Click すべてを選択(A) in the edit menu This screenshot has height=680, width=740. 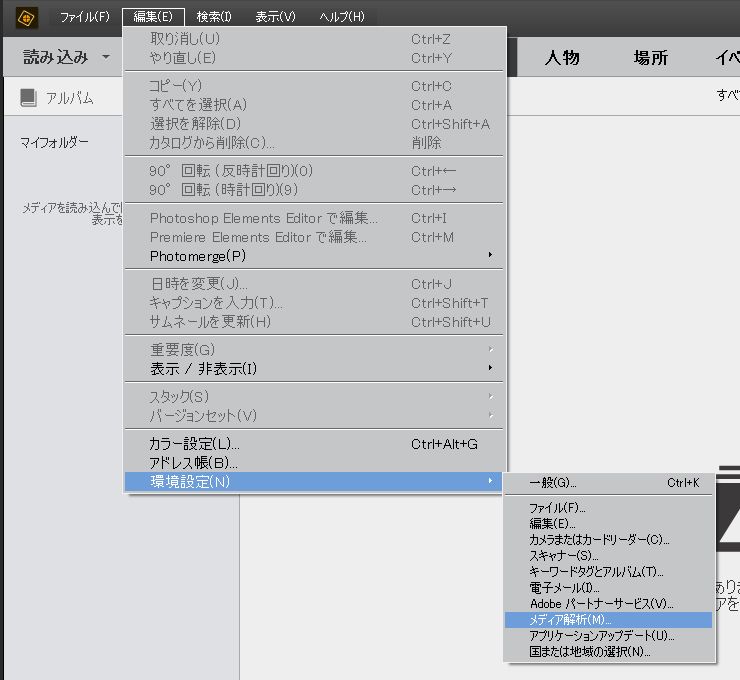pos(314,105)
